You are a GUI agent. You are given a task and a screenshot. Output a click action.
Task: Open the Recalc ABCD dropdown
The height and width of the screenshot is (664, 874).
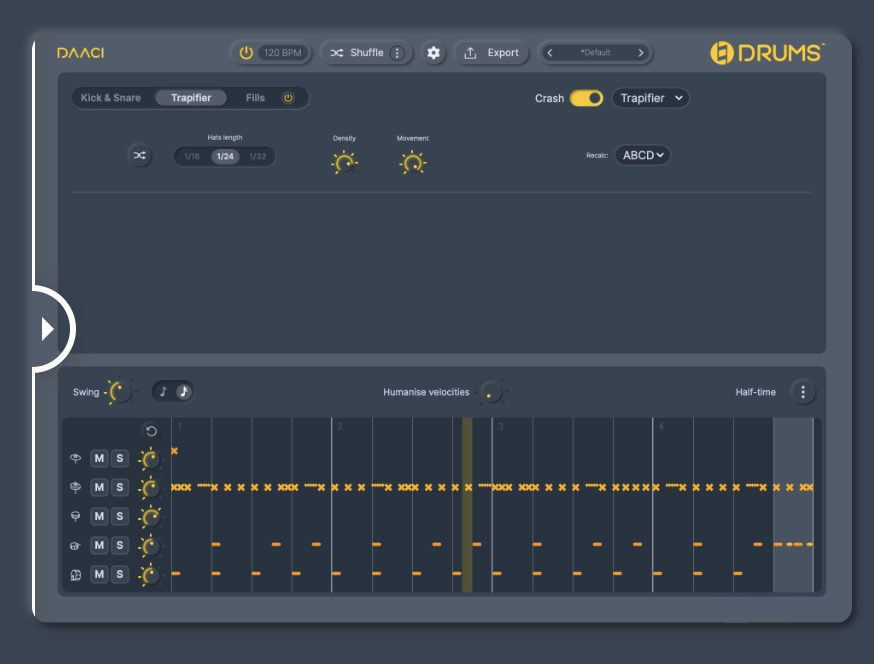(642, 156)
